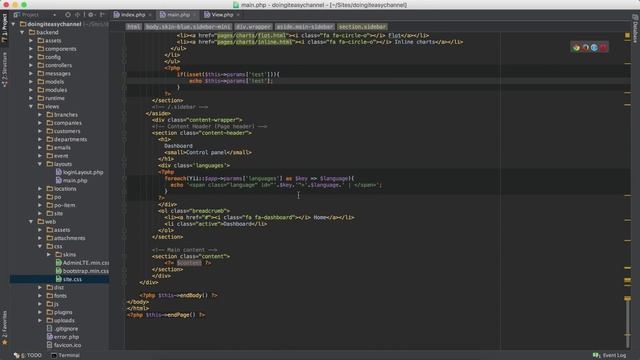Select the attachments folder
Image resolution: width=640 pixels, height=360 pixels.
click(69, 238)
